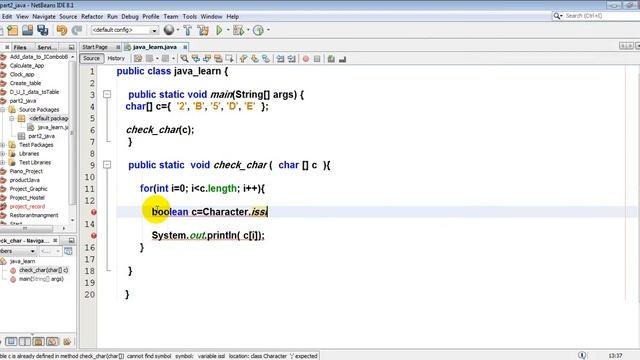Open the Profile Project dropdown arrow
640x360 pixels.
(268, 30)
